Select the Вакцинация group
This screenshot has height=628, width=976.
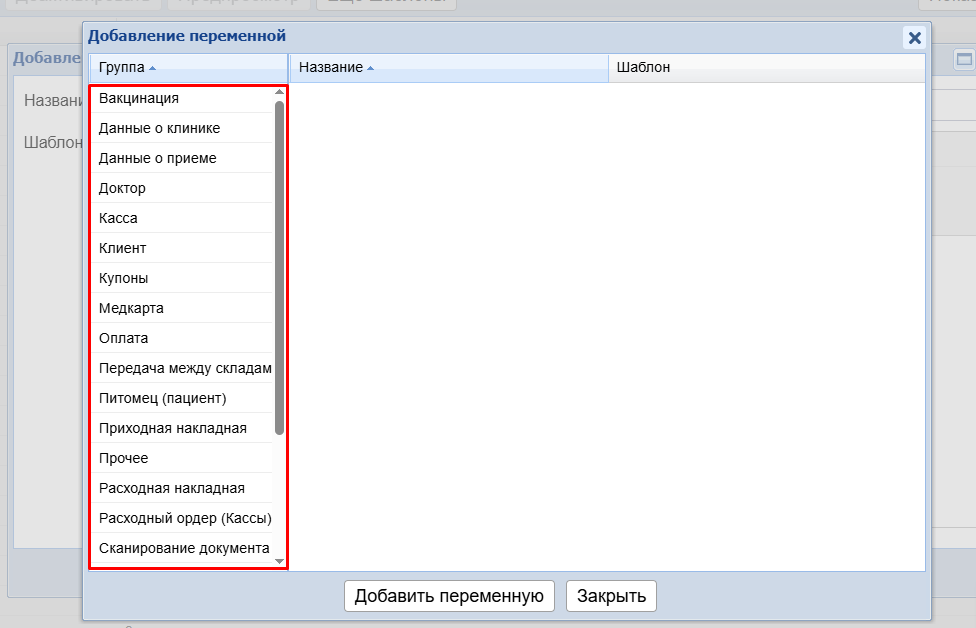139,98
